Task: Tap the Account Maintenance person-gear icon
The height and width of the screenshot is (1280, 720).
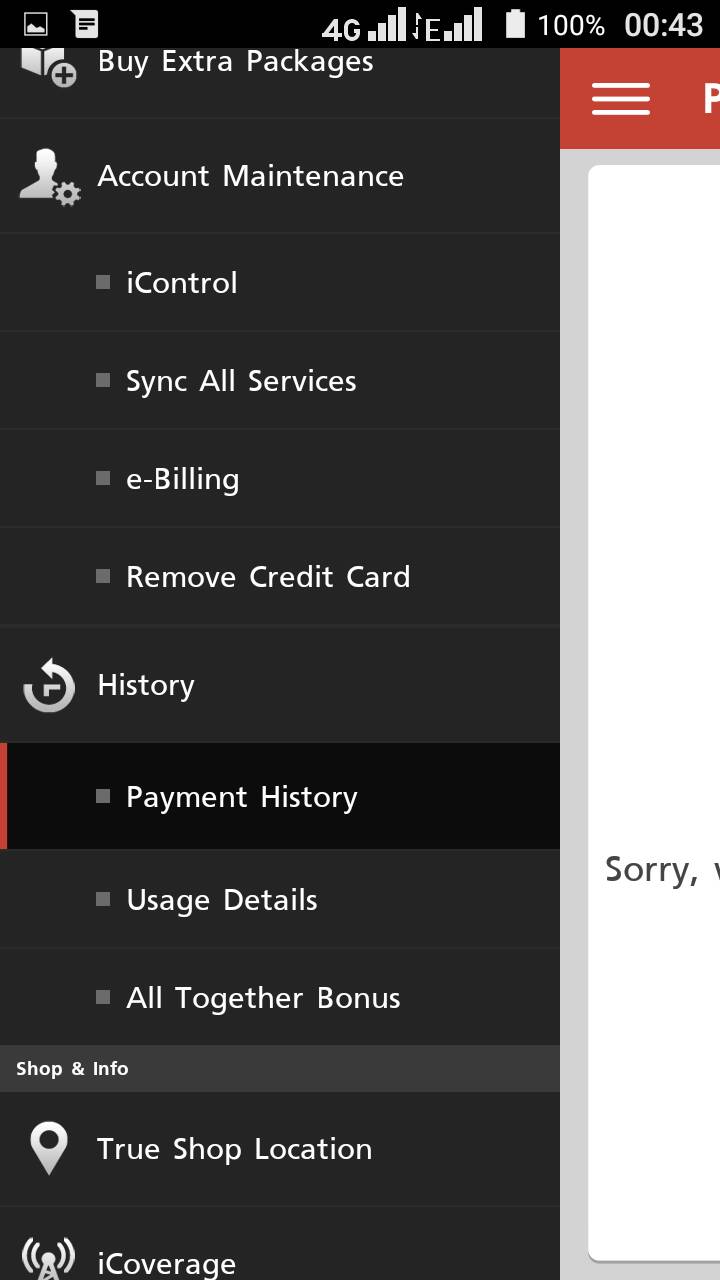Action: [x=49, y=177]
